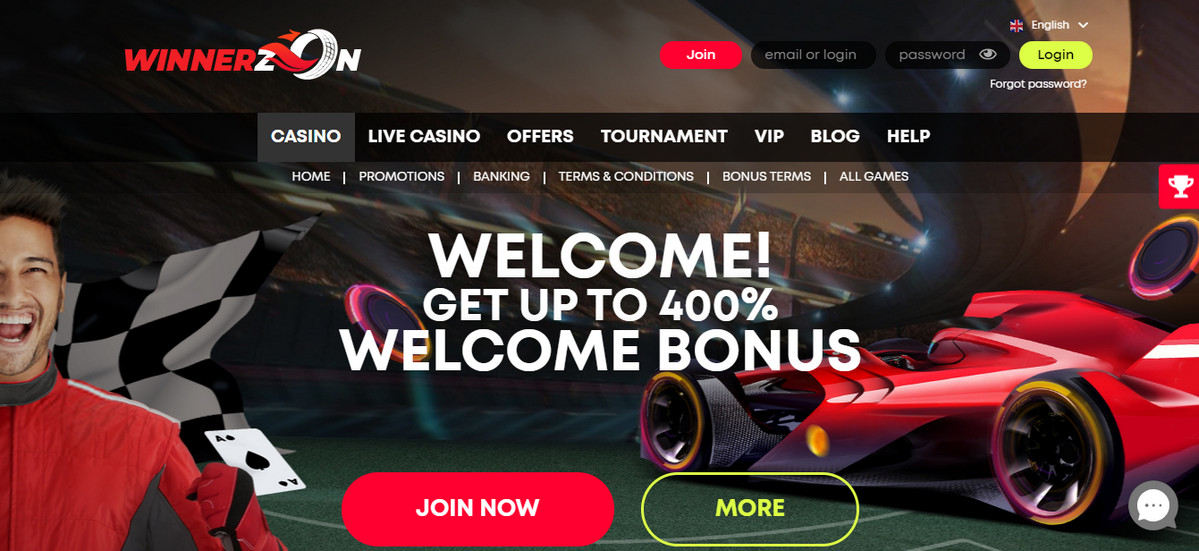Open the live chat bubble
1199x551 pixels.
pos(1153,505)
